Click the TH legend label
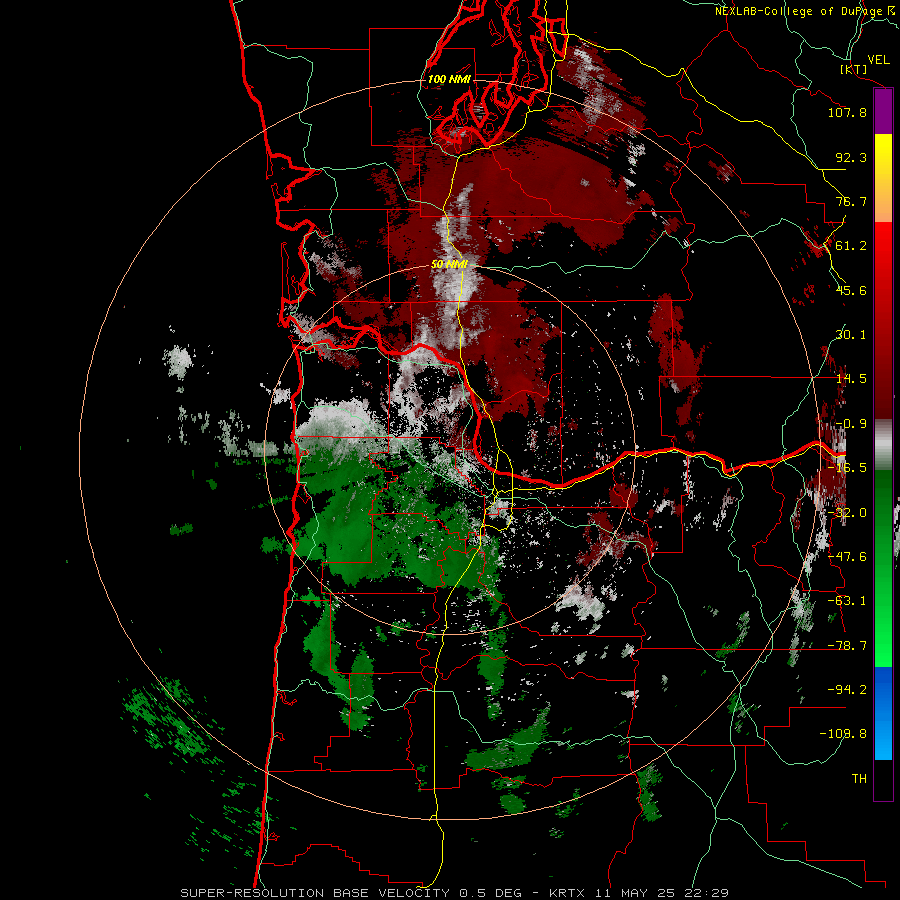 859,779
